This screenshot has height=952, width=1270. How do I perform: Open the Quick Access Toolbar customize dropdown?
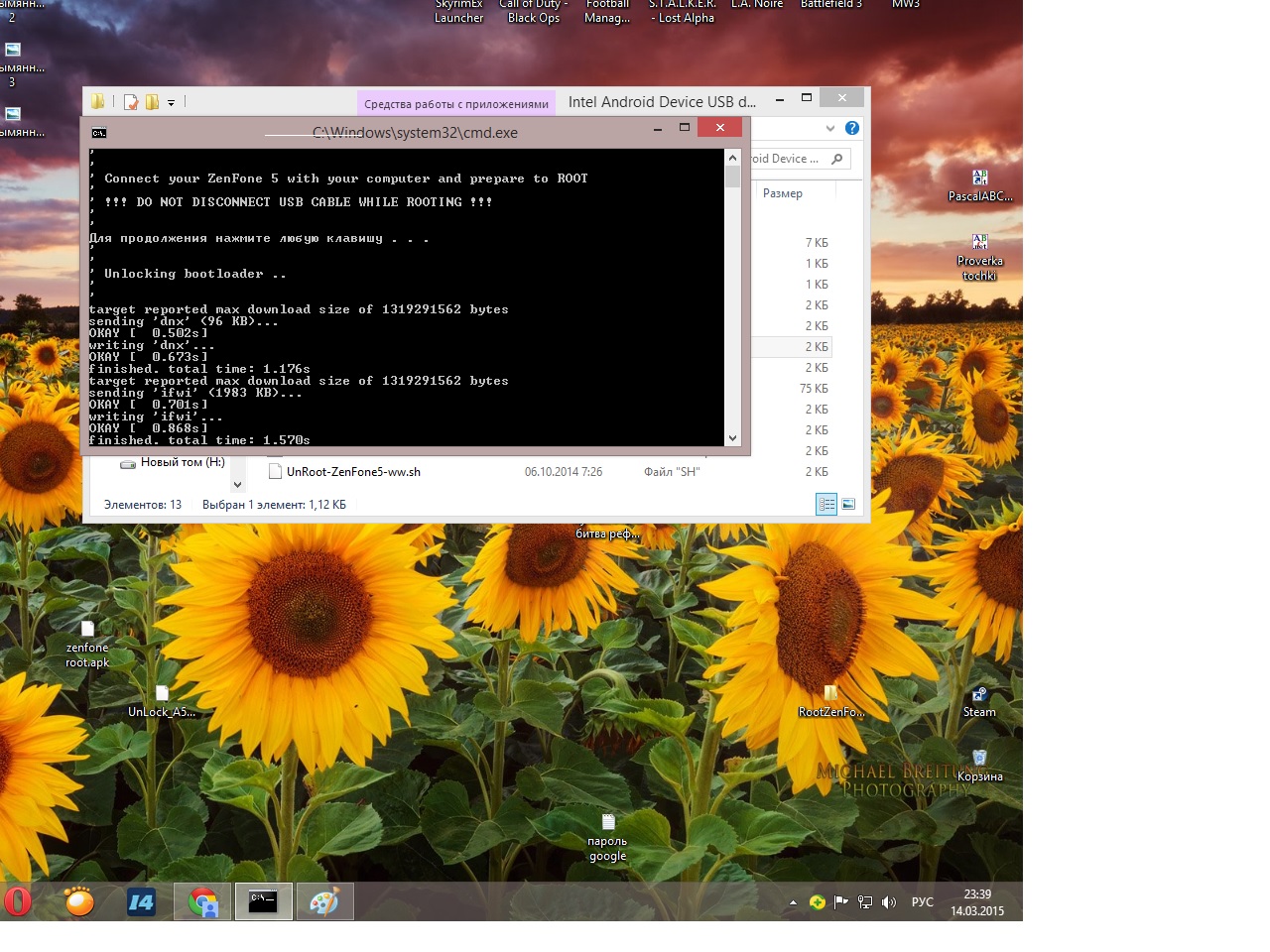click(x=171, y=102)
